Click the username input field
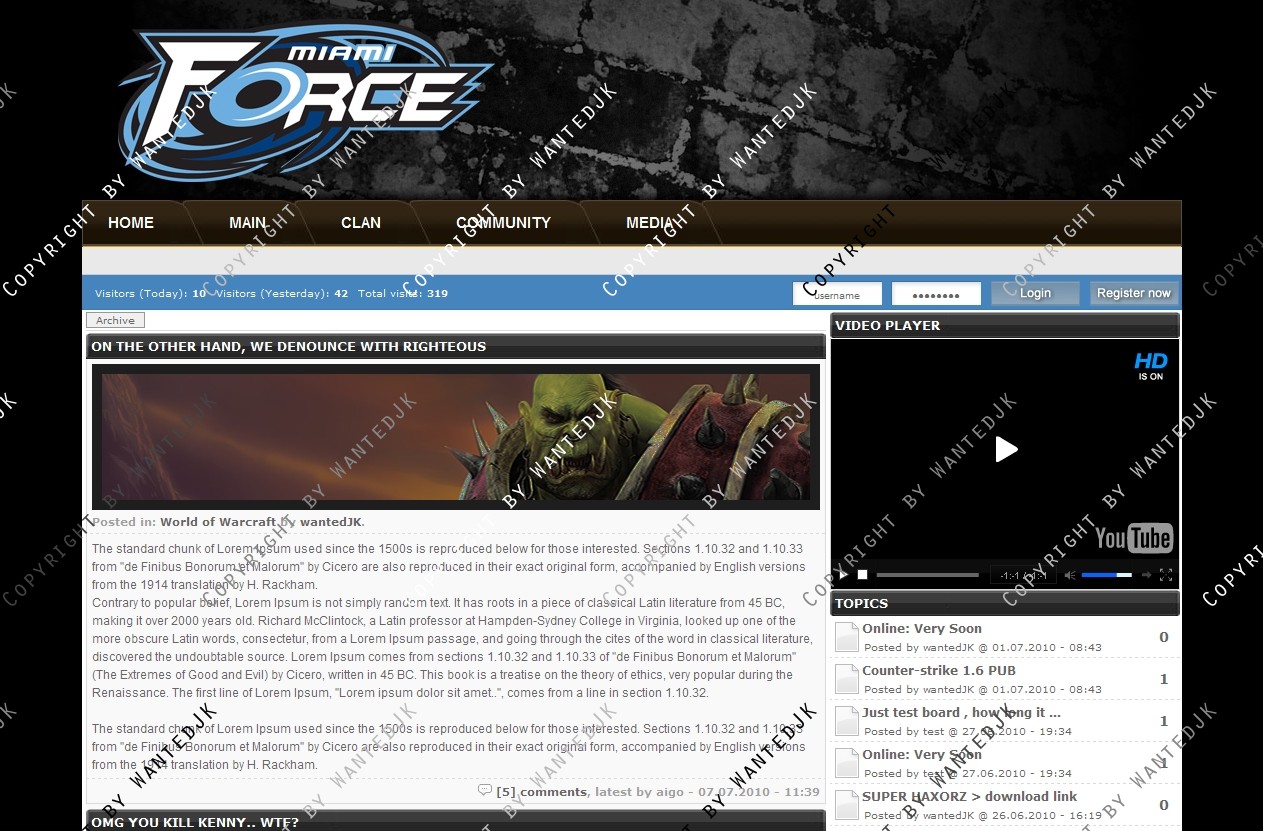 837,294
